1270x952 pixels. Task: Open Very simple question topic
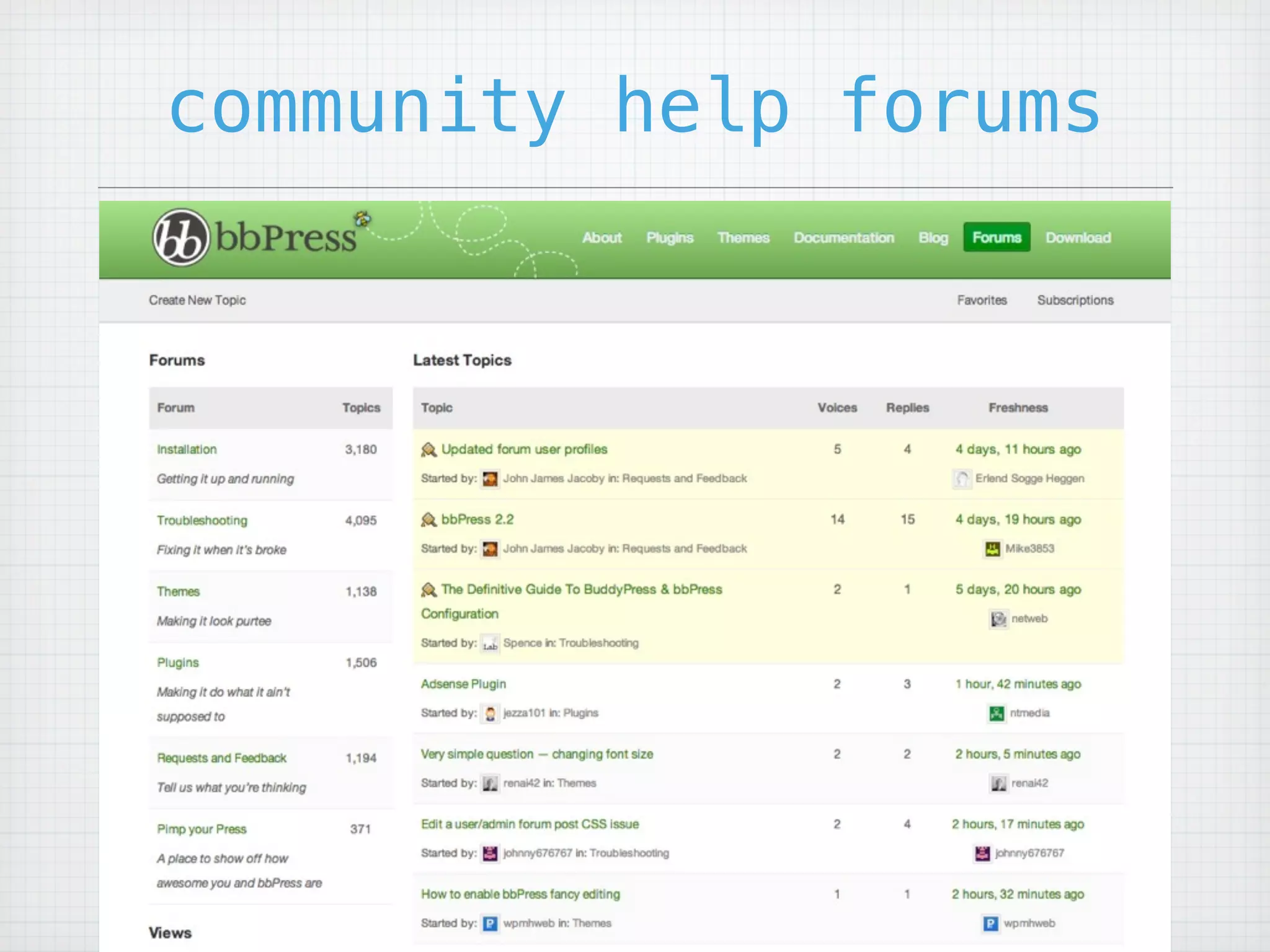tap(537, 754)
